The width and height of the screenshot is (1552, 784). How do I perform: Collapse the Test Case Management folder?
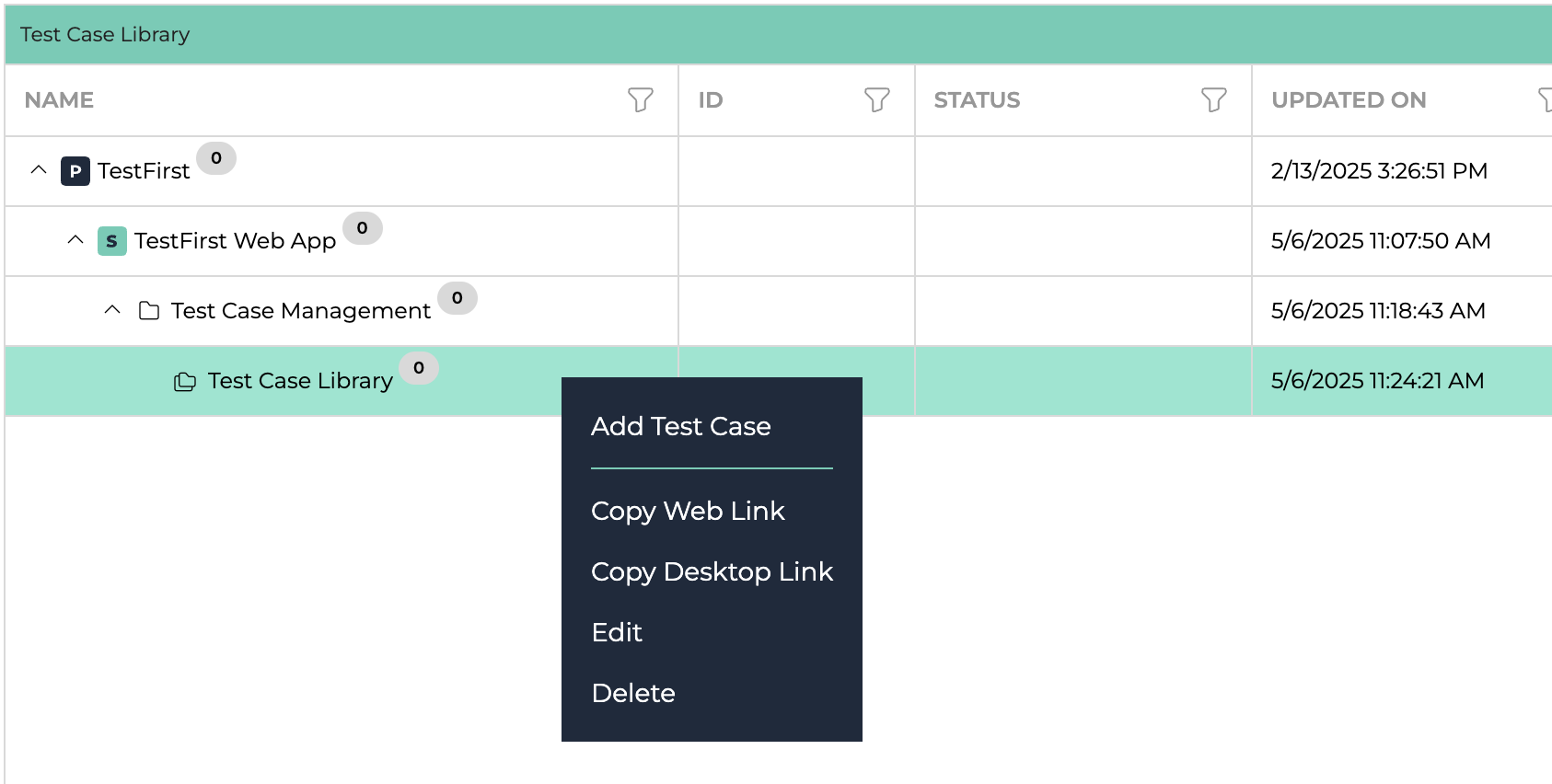pos(112,310)
